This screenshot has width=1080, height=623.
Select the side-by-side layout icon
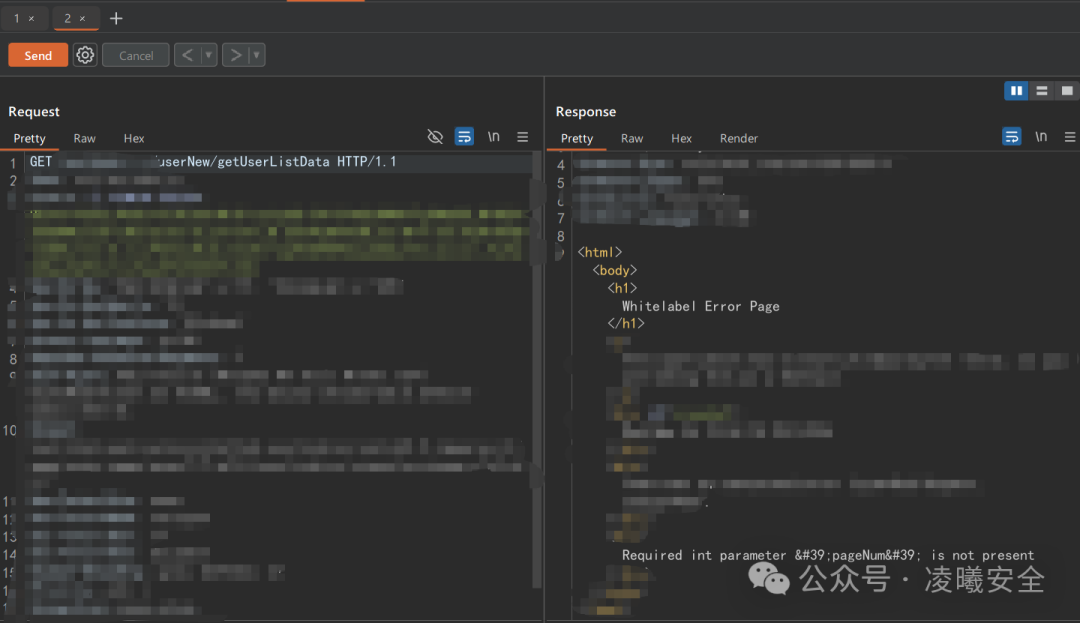click(1017, 91)
